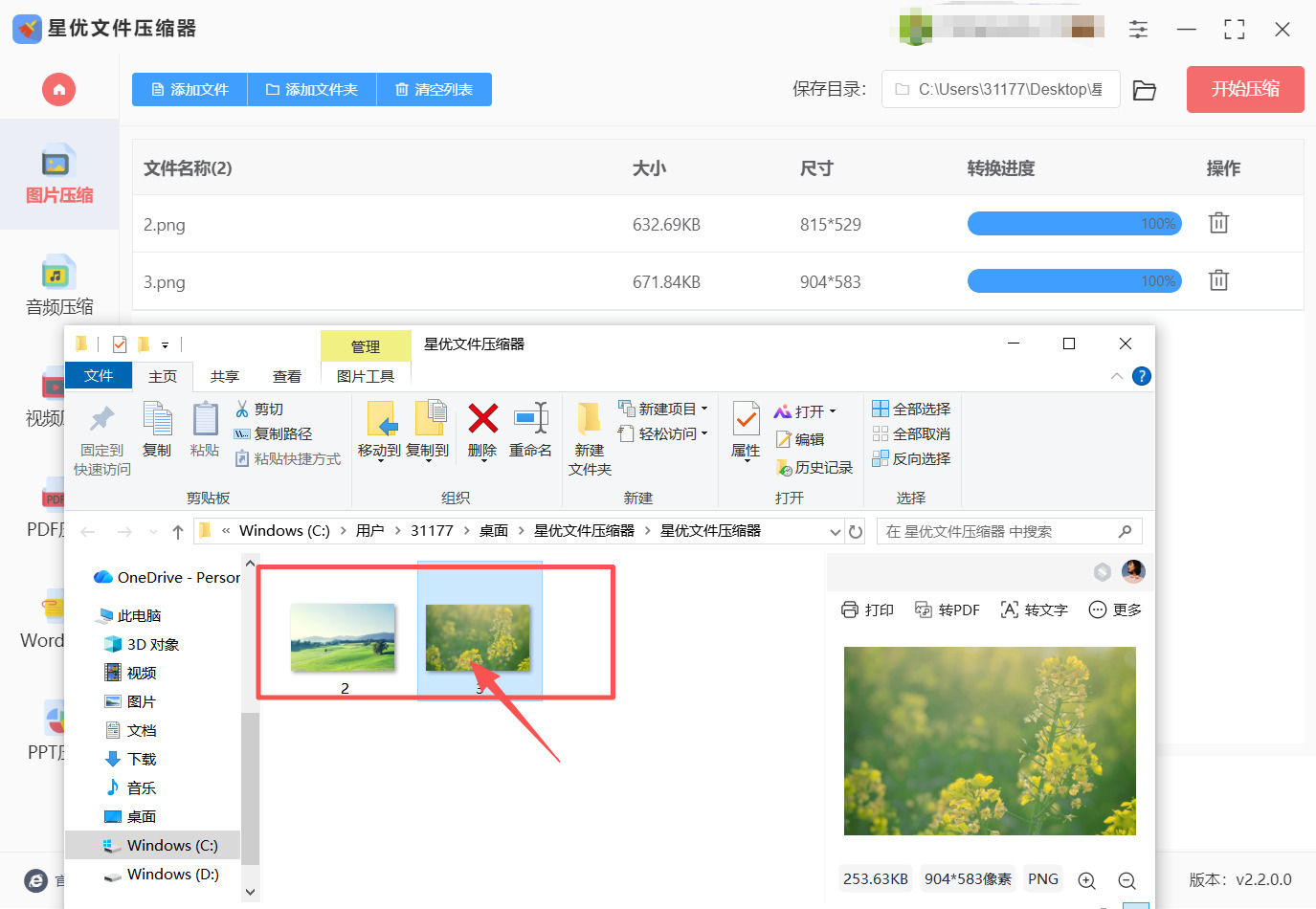Switch to the 图片工具 picture tools tab
Viewport: 1316px width, 909px height.
pos(366,377)
